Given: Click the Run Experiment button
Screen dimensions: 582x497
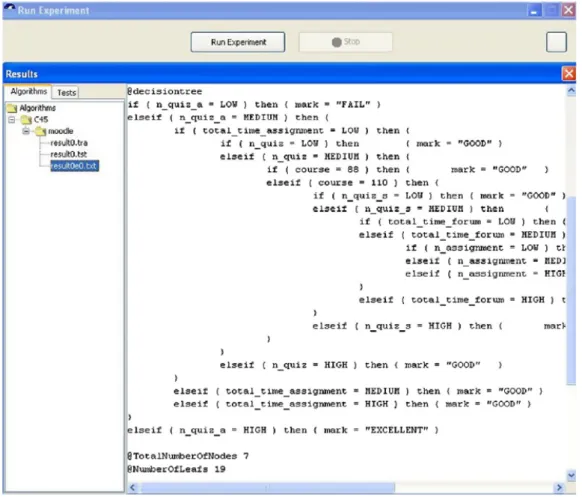Looking at the screenshot, I should click(x=238, y=42).
